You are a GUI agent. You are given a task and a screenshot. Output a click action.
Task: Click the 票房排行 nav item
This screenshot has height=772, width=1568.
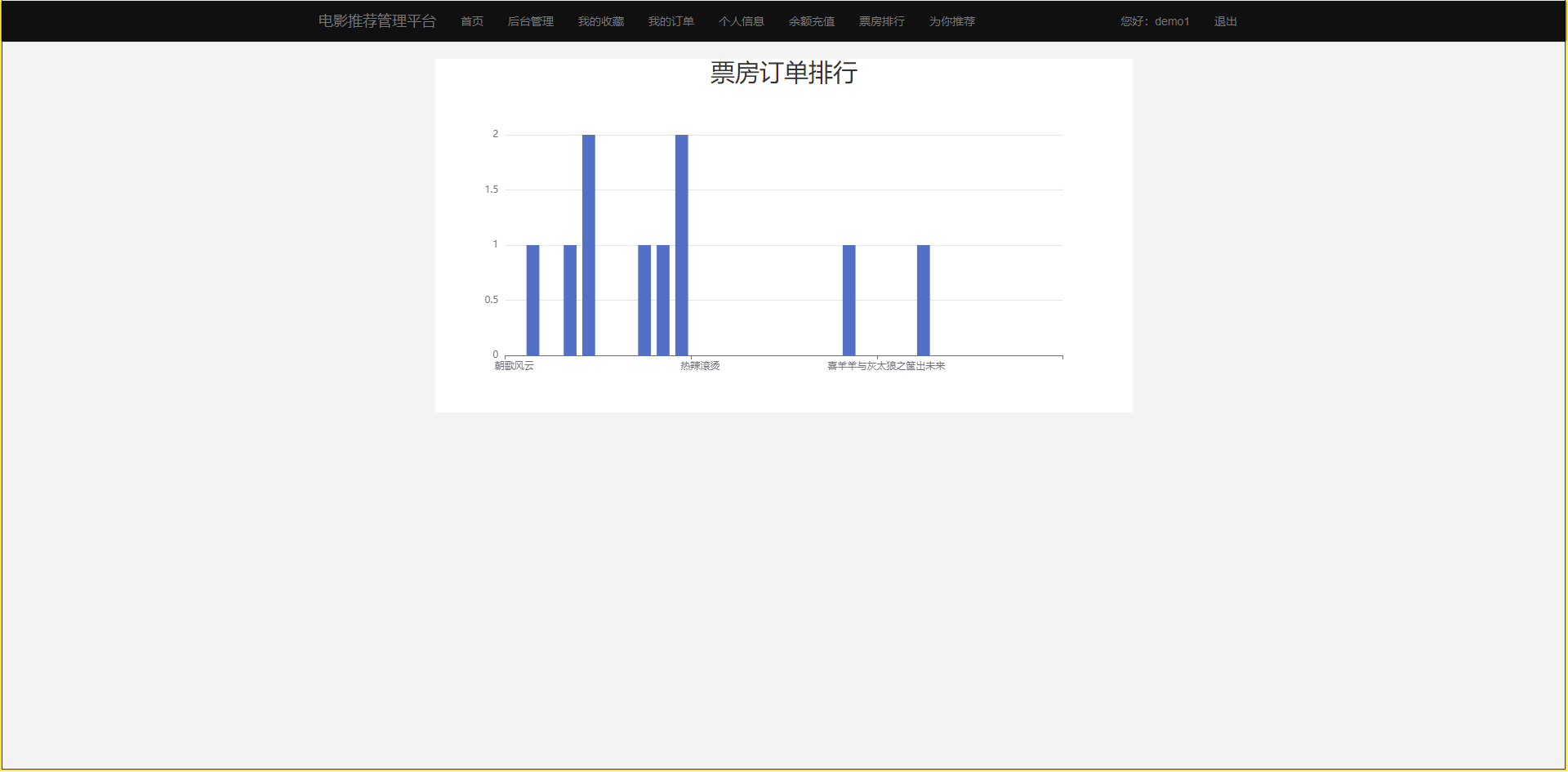pos(882,21)
